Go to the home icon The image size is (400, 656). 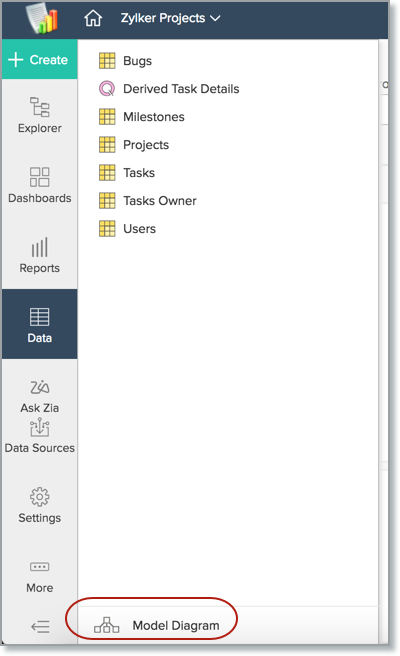(93, 18)
